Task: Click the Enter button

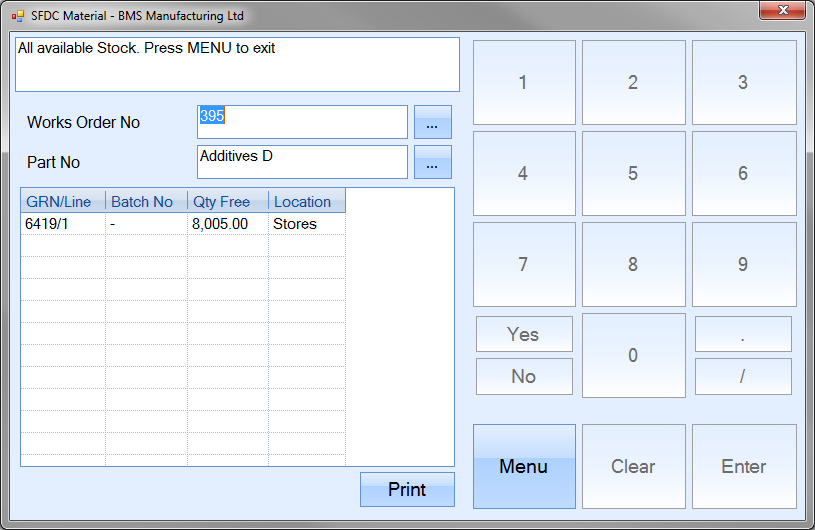Action: pos(744,467)
